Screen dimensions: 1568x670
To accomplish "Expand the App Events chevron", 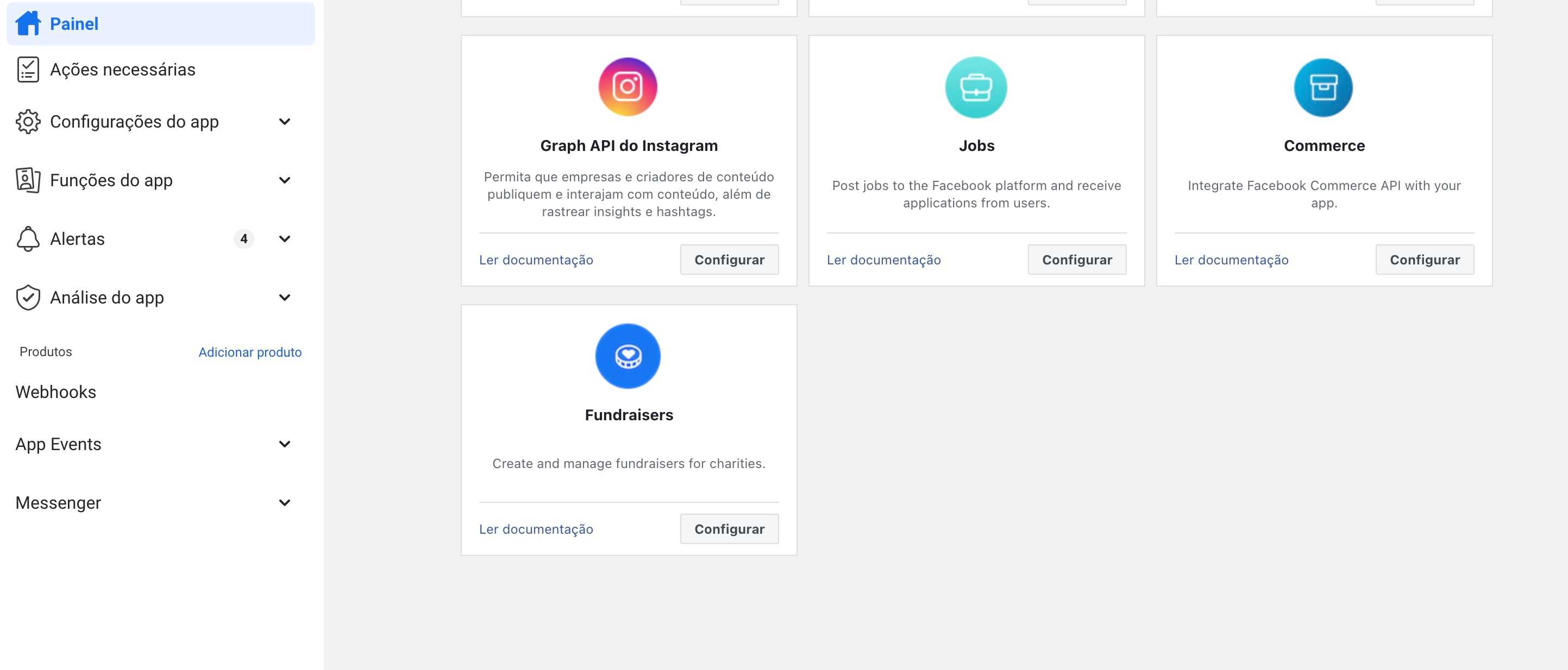I will tap(284, 444).
